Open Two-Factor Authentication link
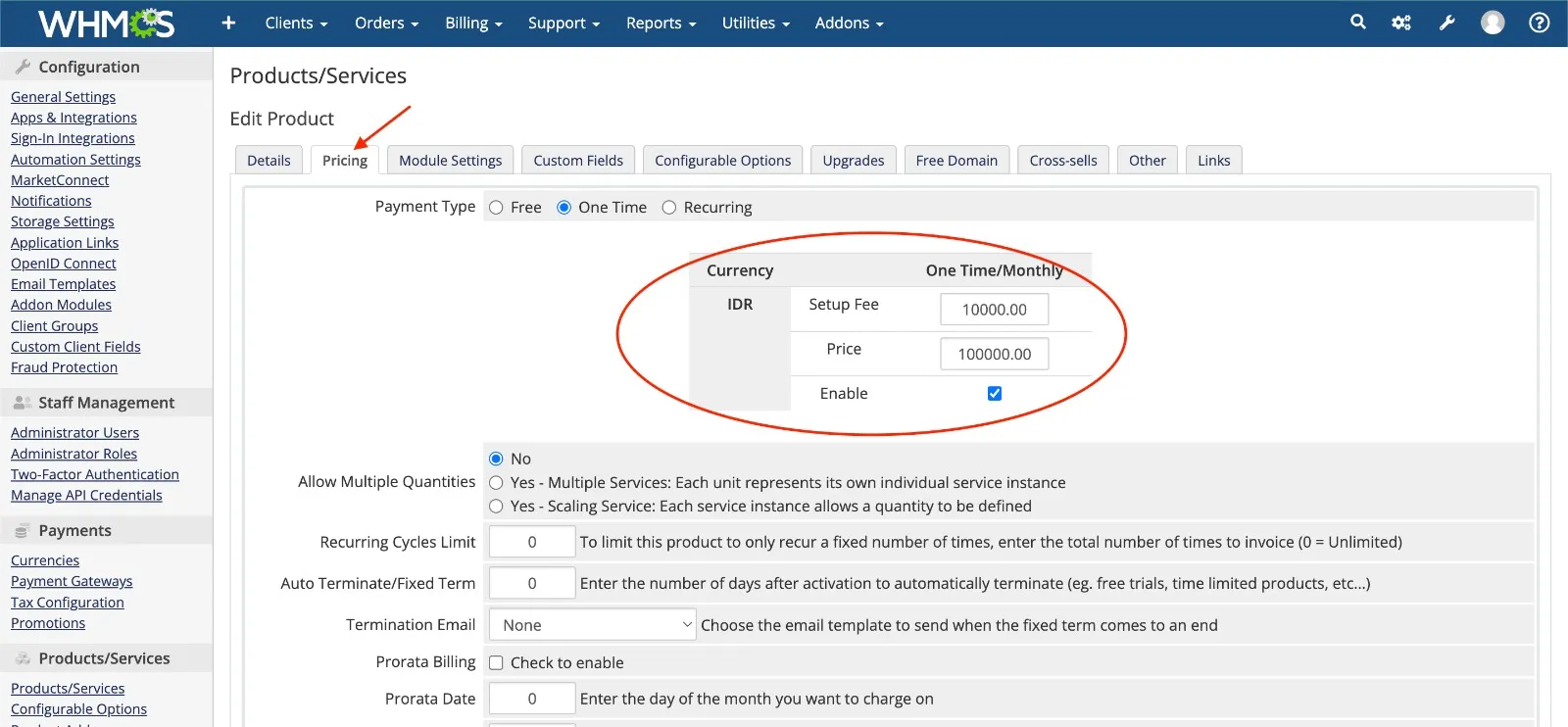The width and height of the screenshot is (1568, 727). [95, 474]
